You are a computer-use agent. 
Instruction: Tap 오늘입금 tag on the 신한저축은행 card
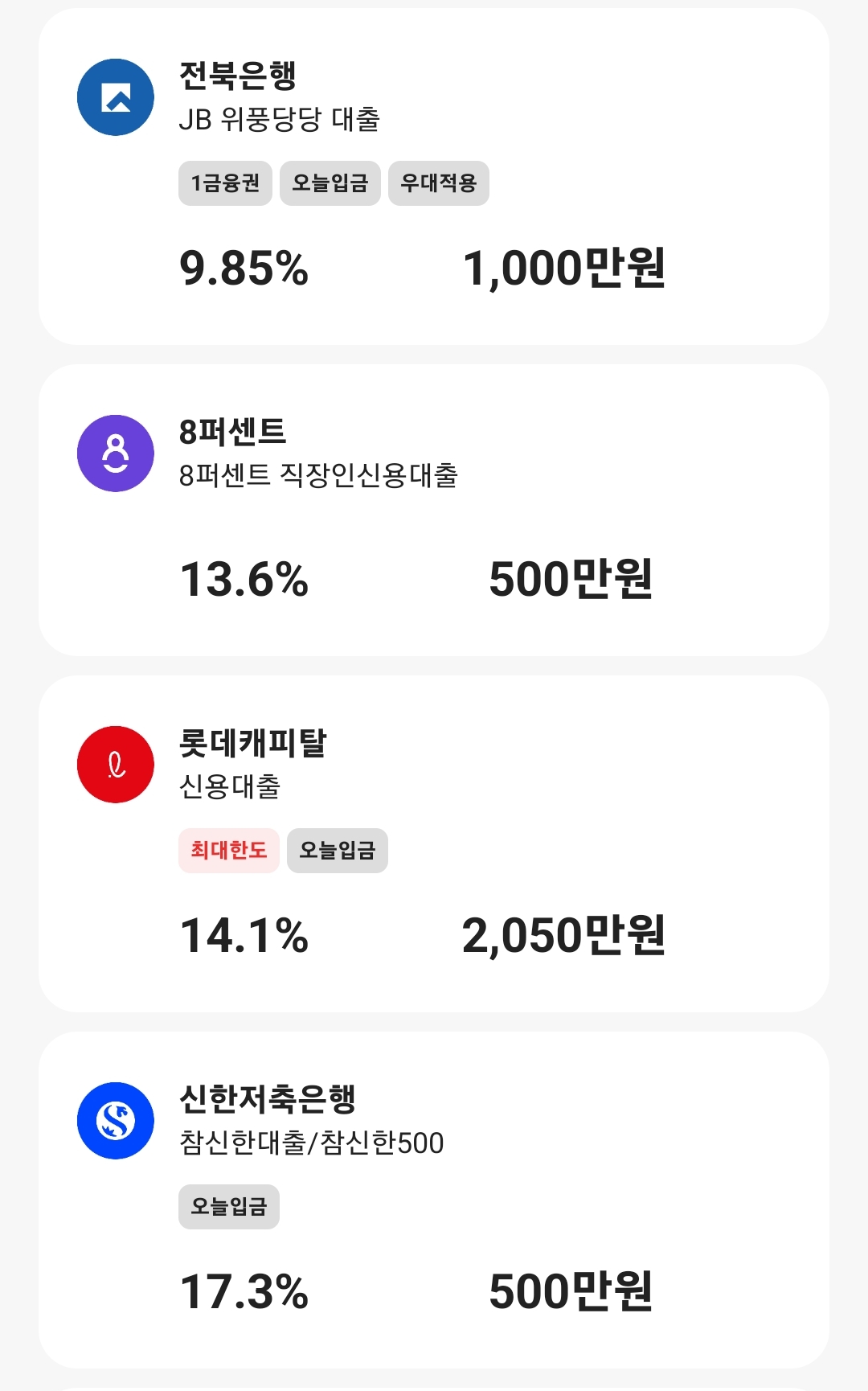click(x=229, y=1207)
